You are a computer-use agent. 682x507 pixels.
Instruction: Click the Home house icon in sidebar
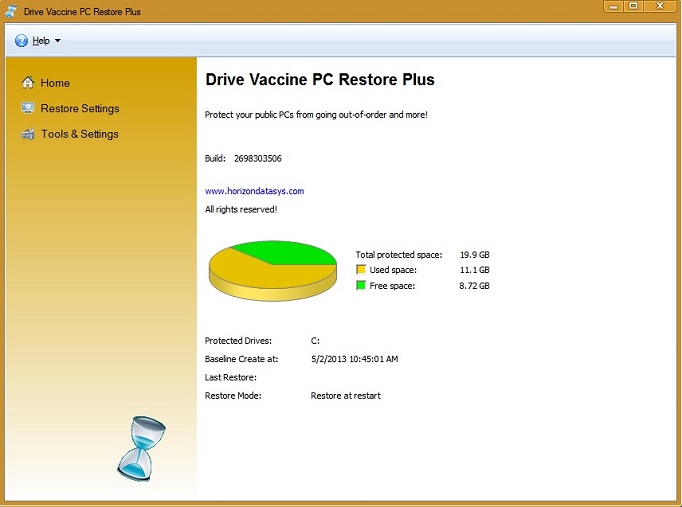click(28, 83)
